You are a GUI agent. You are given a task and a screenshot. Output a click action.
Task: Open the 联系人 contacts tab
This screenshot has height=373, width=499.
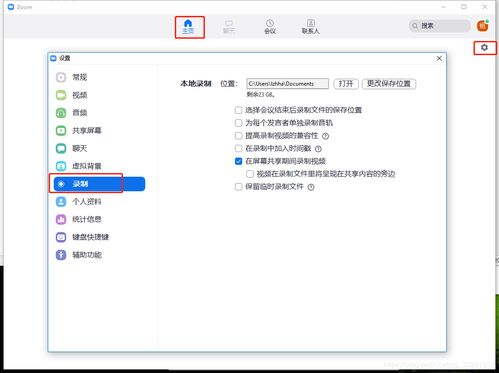(310, 27)
